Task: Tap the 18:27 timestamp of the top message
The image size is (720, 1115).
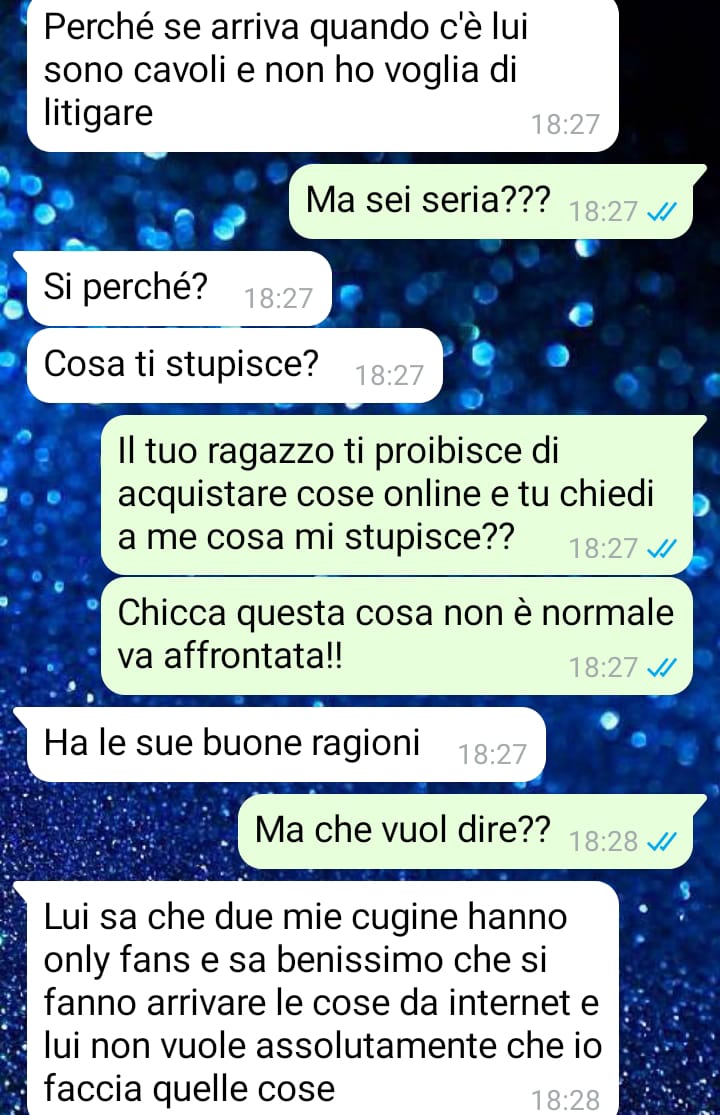Action: [x=566, y=124]
